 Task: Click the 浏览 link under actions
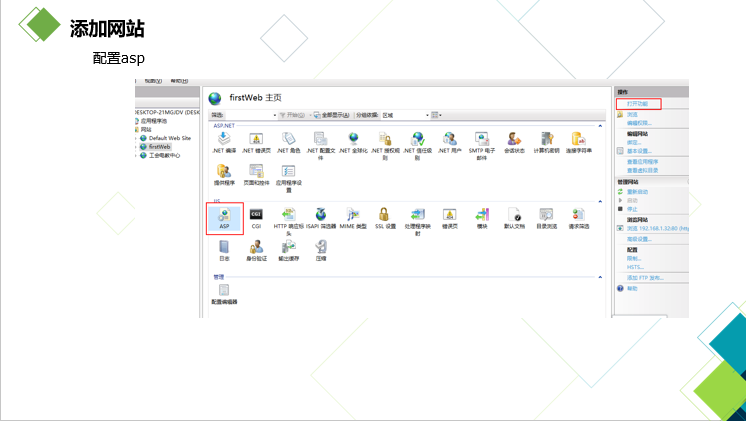point(632,115)
